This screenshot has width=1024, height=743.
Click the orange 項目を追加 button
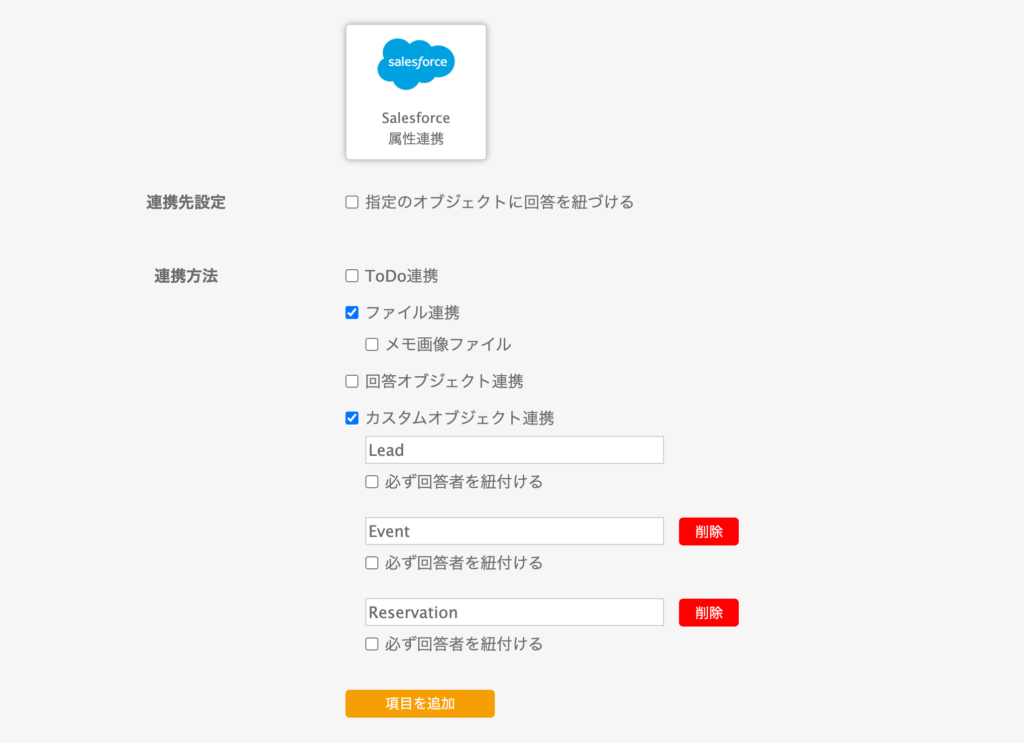[x=420, y=703]
